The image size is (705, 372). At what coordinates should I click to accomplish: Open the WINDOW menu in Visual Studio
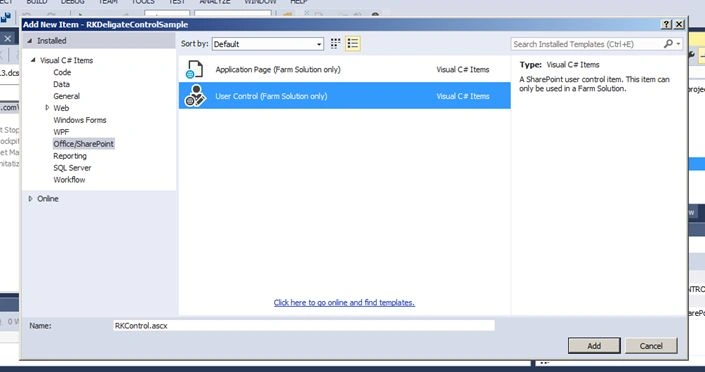pos(260,2)
